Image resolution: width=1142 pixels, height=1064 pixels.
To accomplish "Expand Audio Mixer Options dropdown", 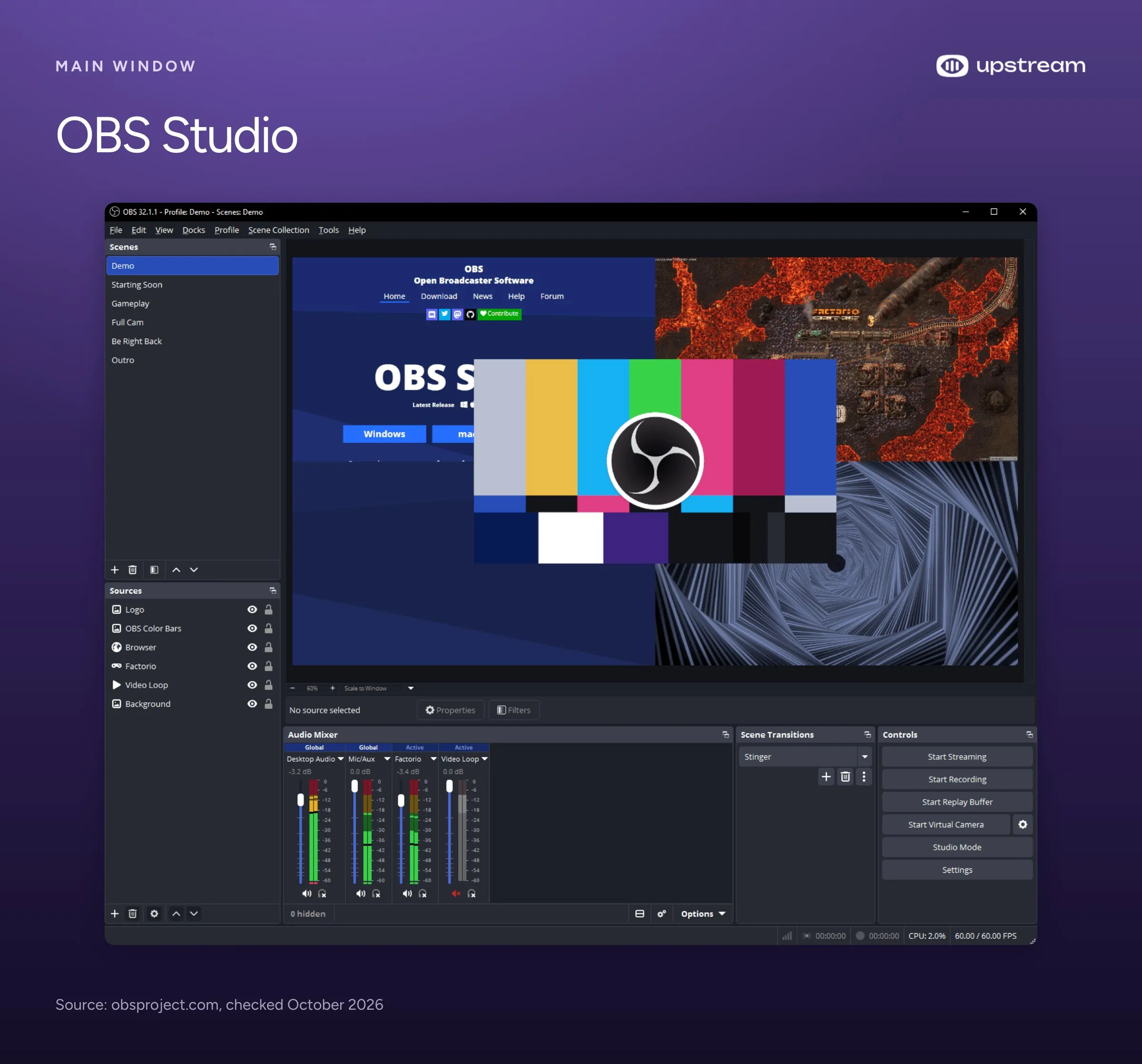I will (x=703, y=914).
